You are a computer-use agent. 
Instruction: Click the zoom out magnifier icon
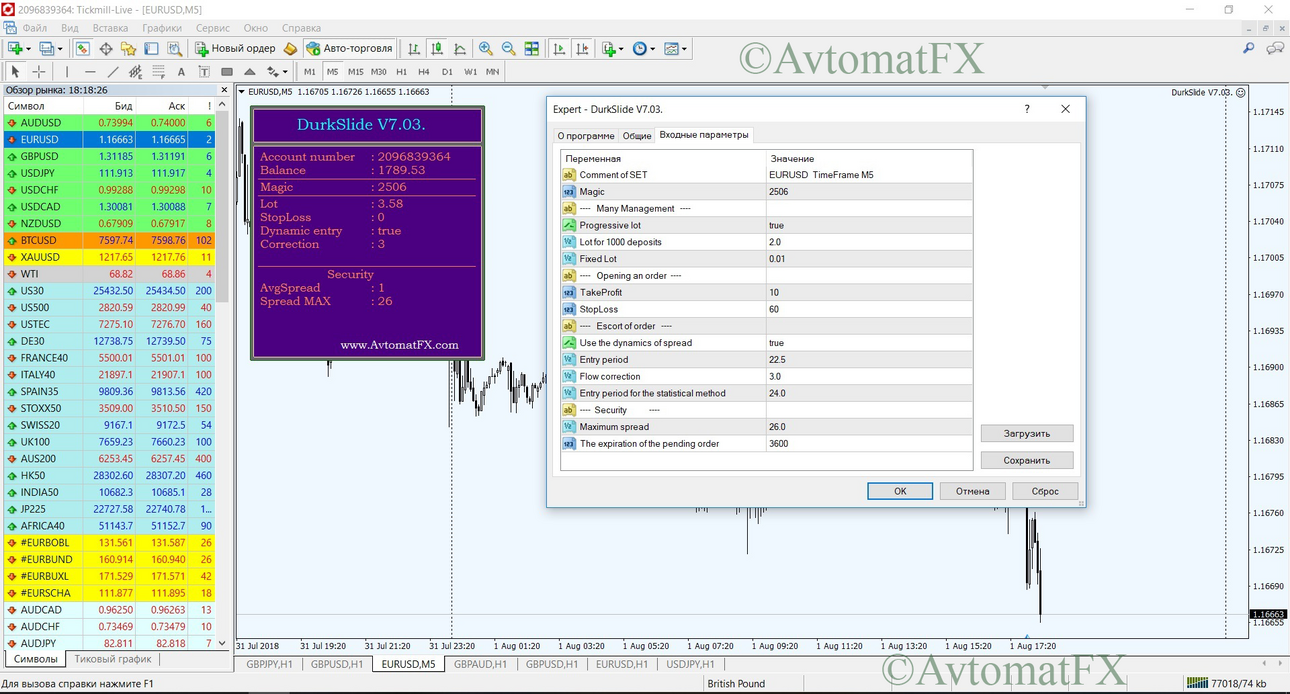coord(508,48)
